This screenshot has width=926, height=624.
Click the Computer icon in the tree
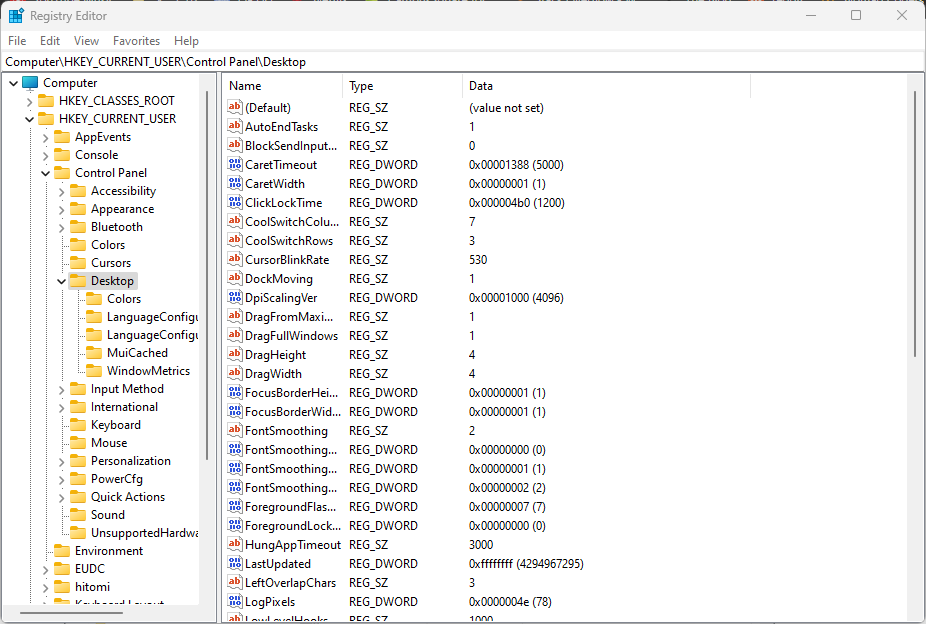pos(30,83)
